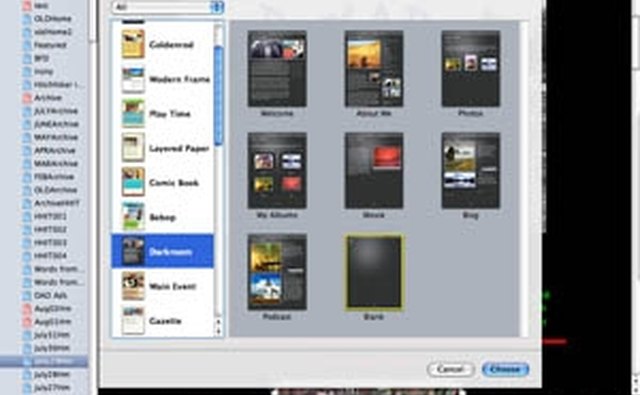
Task: Select the Photos page template
Action: (471, 69)
